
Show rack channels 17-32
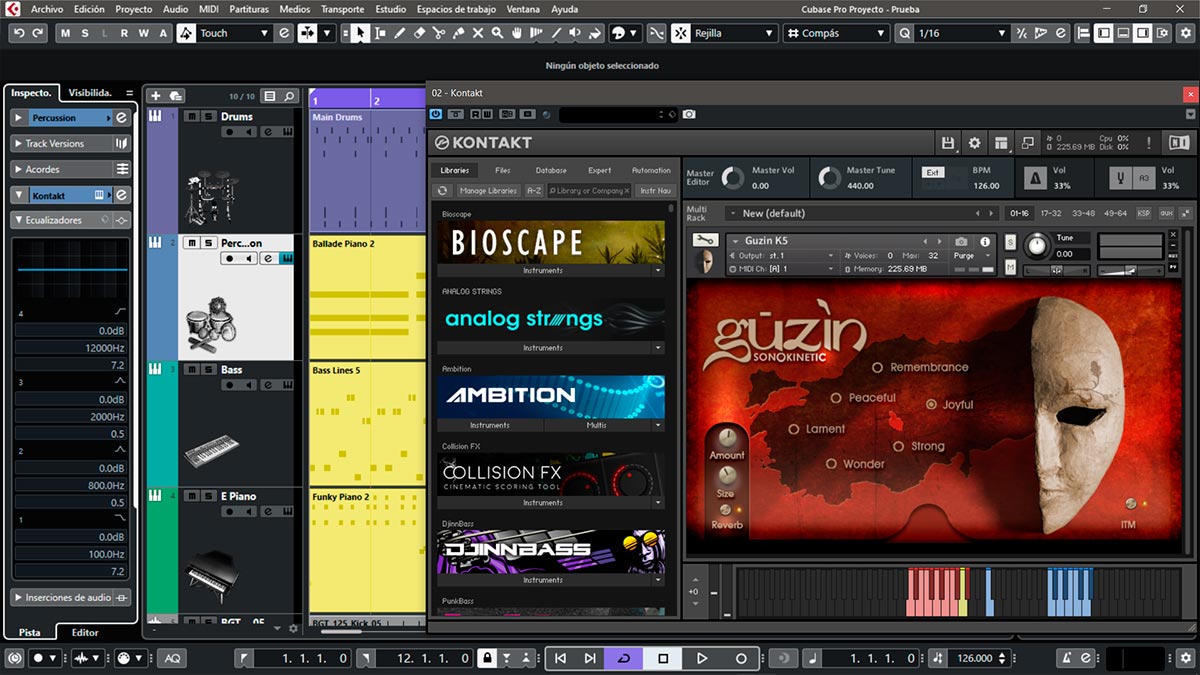[x=1050, y=213]
